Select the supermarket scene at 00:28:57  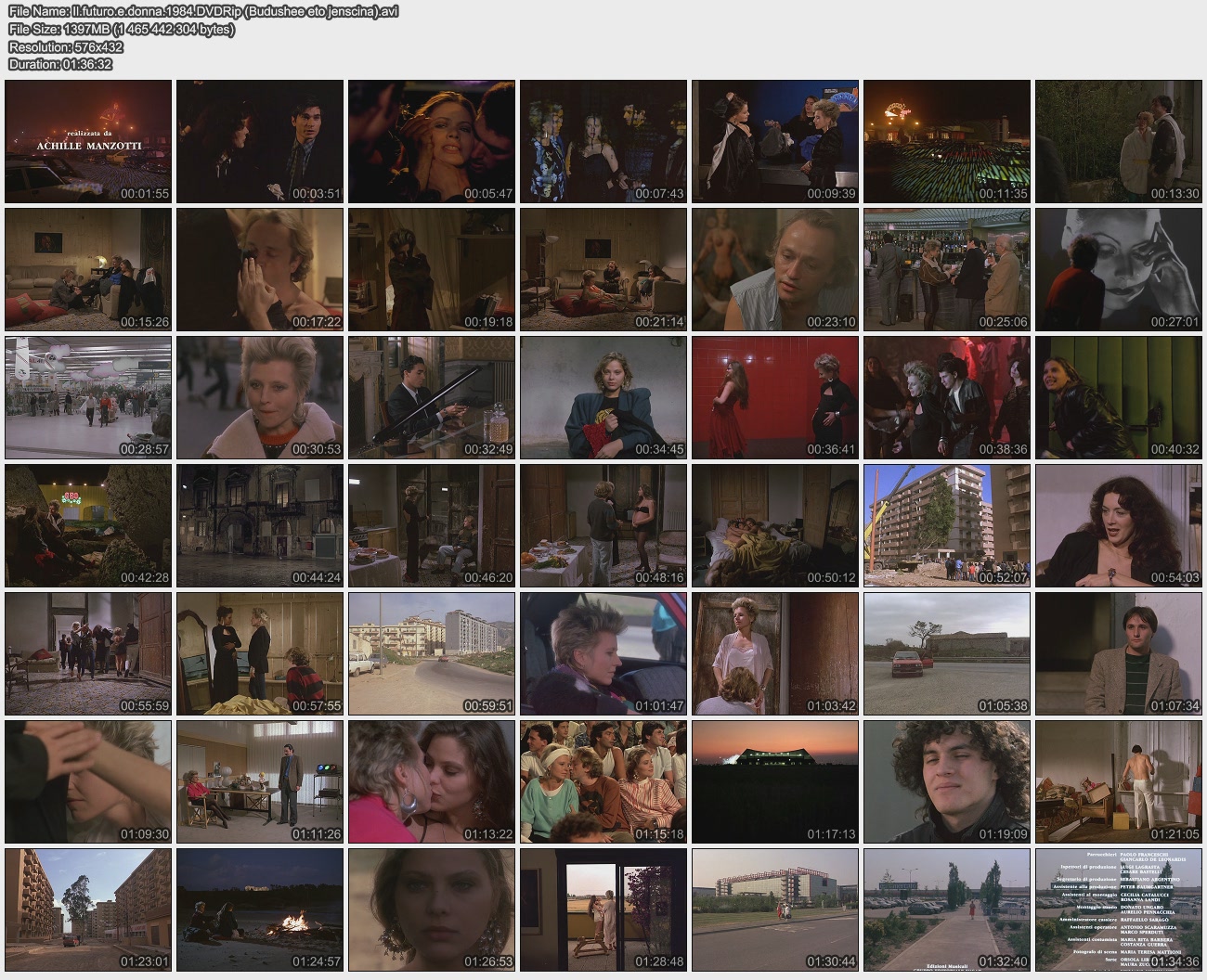click(x=88, y=397)
